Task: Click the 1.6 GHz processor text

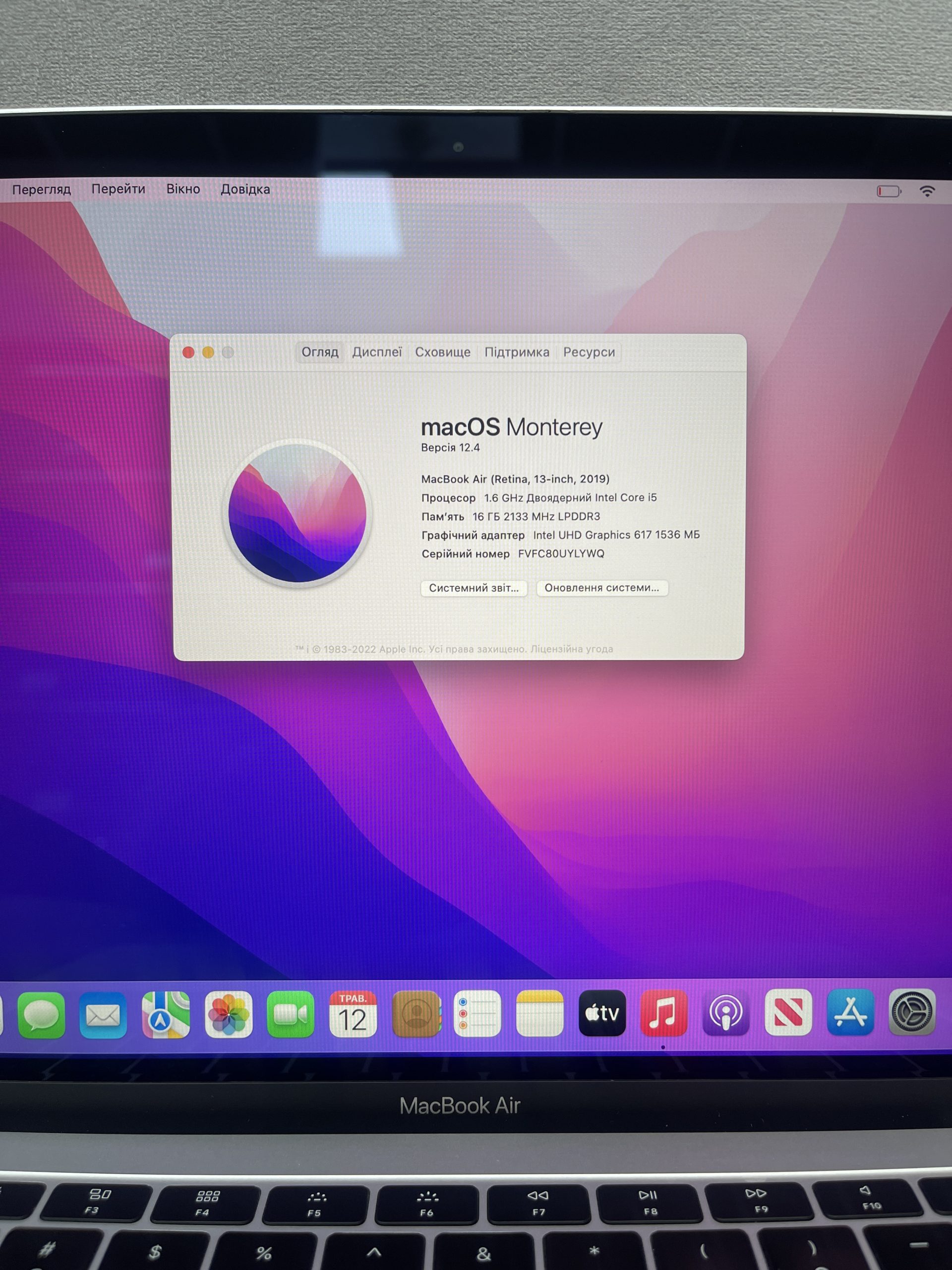Action: tap(570, 498)
